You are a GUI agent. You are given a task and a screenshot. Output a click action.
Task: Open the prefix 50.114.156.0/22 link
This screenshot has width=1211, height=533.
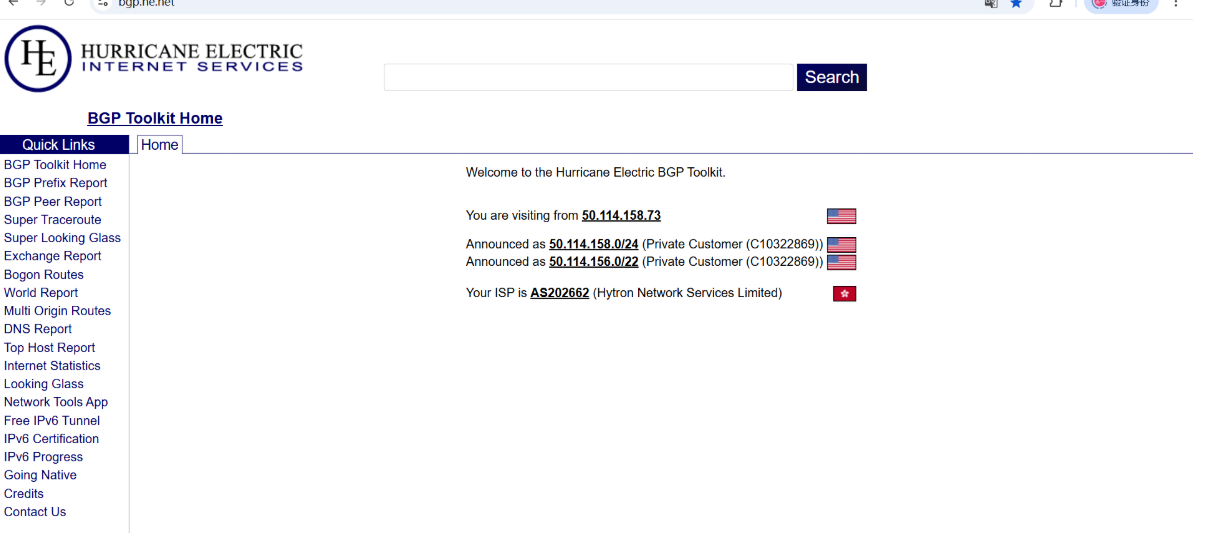[x=594, y=263]
